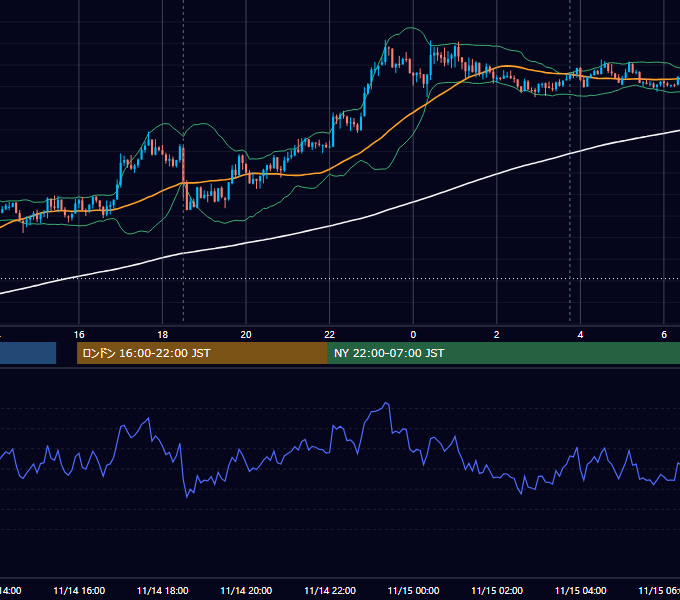680x600 pixels.
Task: Select the white long-term moving average line
Action: [x=330, y=226]
